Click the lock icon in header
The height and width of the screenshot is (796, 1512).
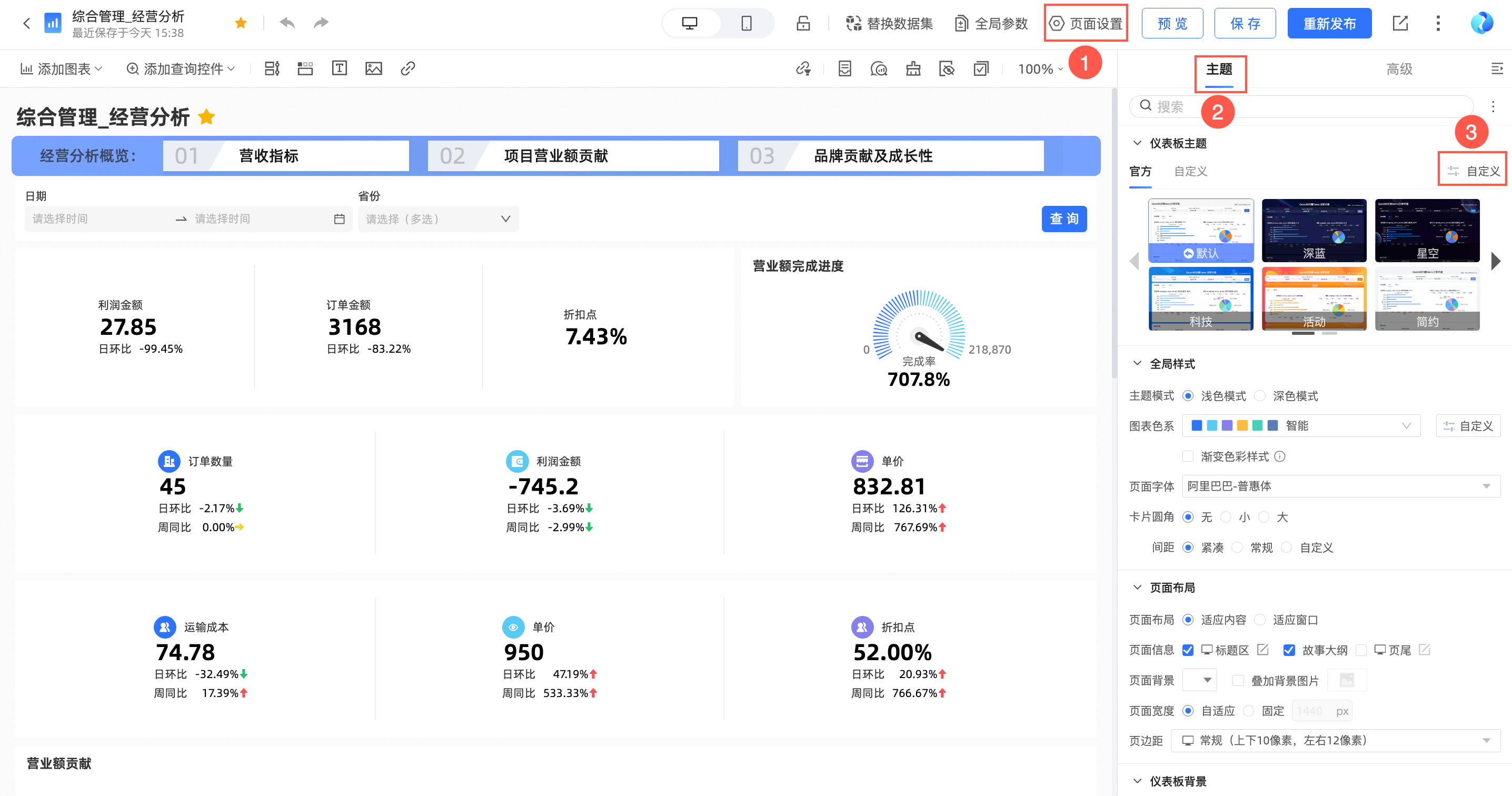click(803, 24)
